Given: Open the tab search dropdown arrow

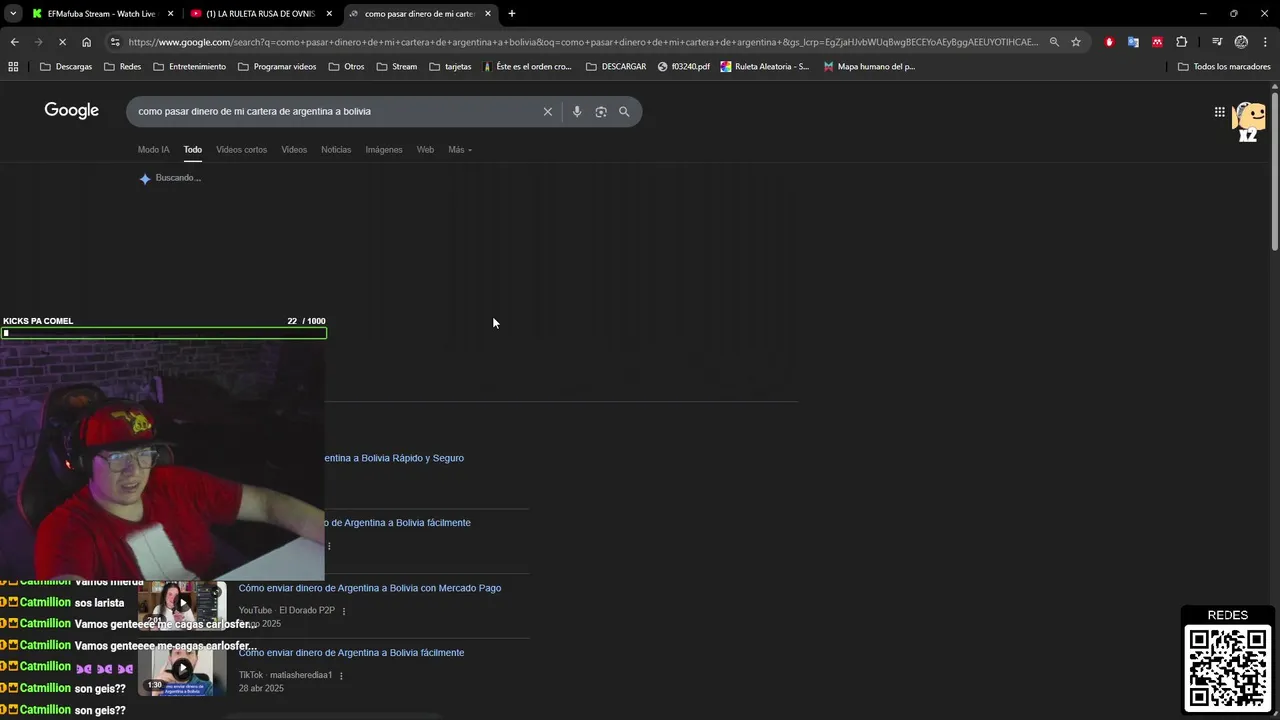Looking at the screenshot, I should pos(13,14).
